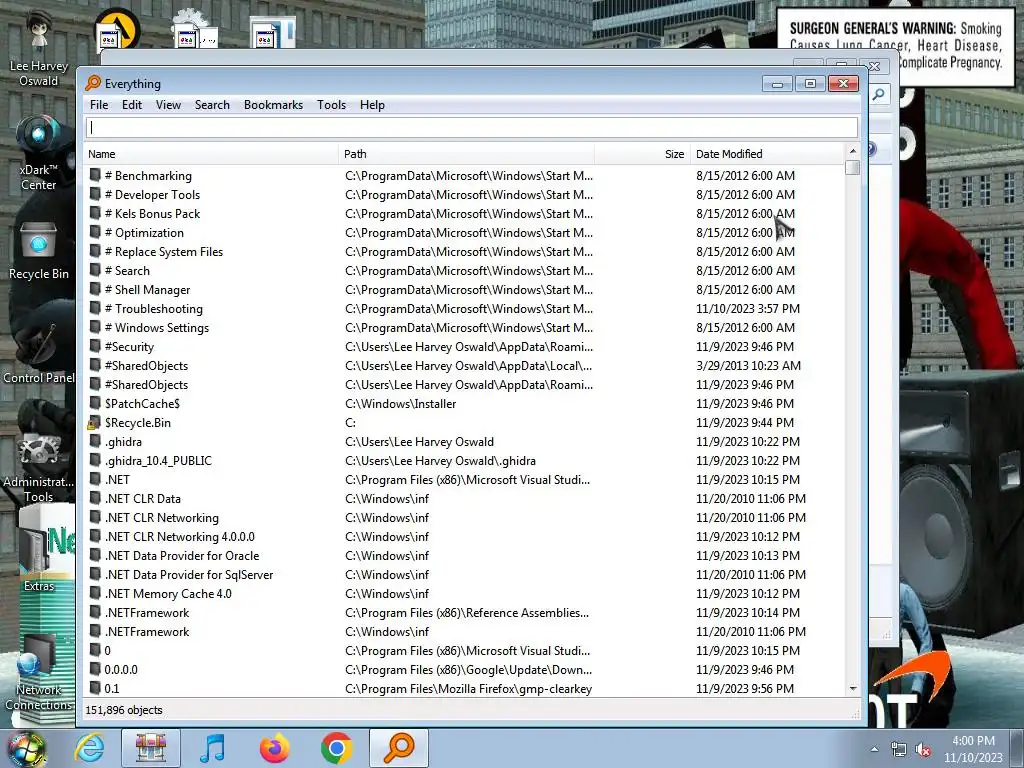Open the Recycle Bin desktop icon

point(39,251)
